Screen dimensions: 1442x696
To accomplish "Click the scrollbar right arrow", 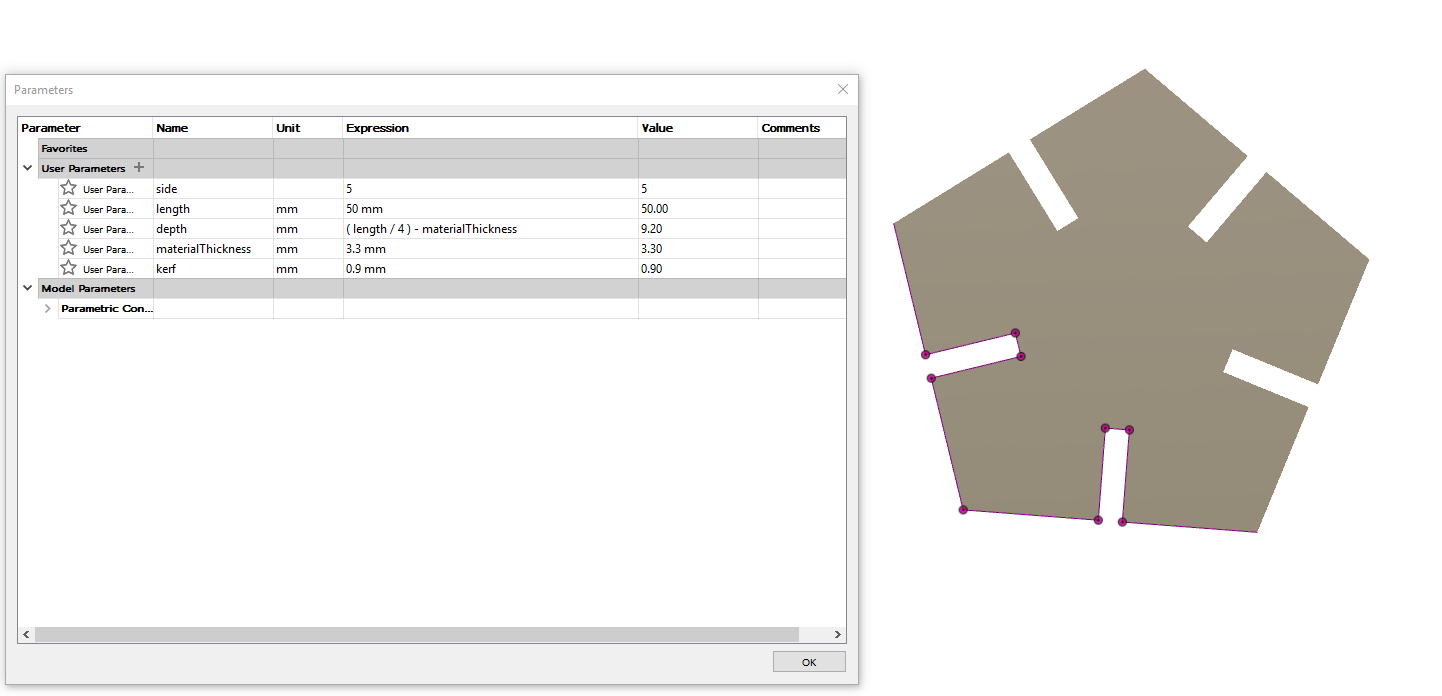I will pos(838,634).
